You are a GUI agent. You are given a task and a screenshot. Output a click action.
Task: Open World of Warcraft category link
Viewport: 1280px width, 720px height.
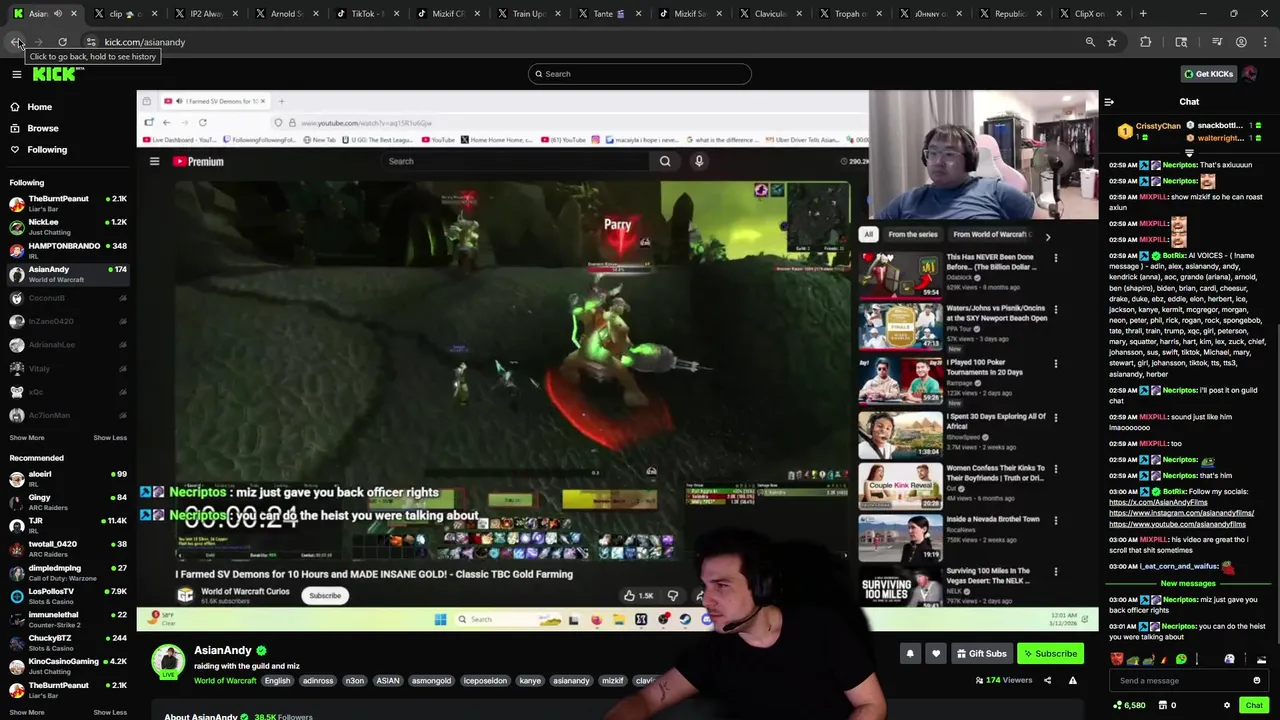(225, 681)
